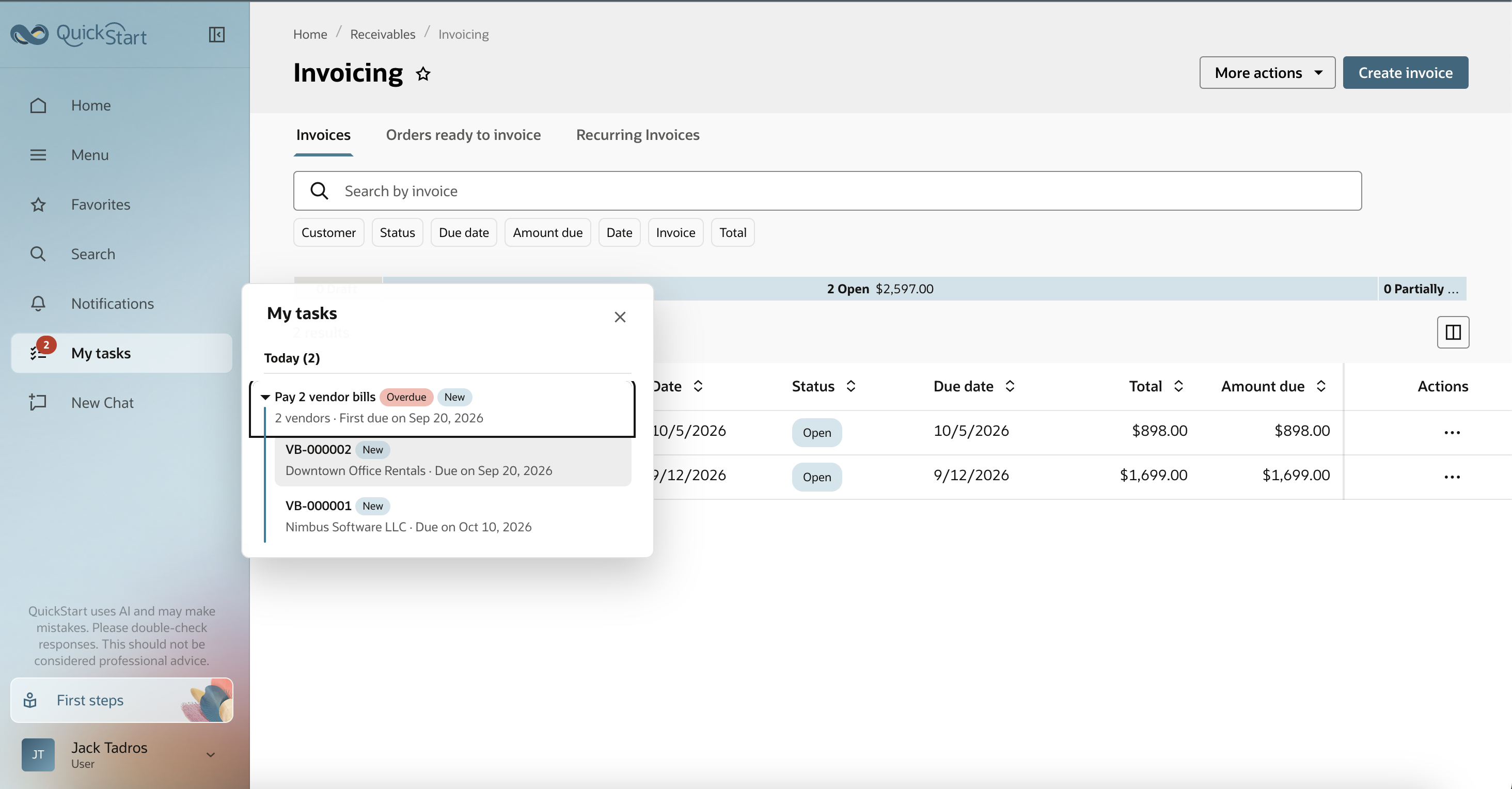Sort by Total column arrows
The width and height of the screenshot is (1512, 789).
point(1178,386)
